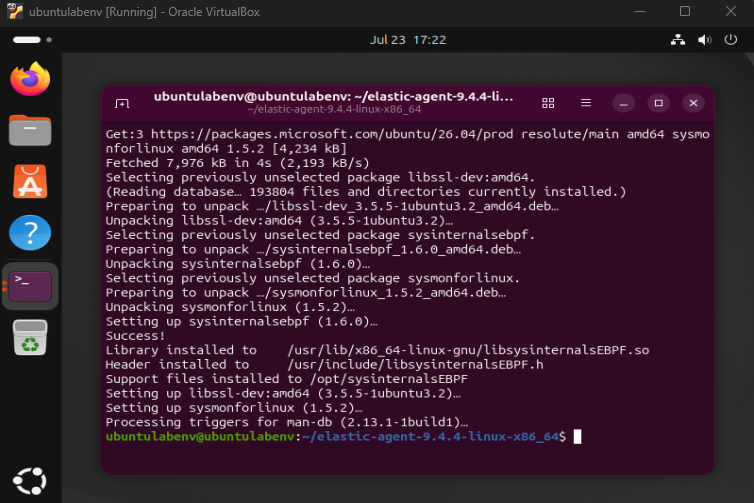Click path /opt/sysinternalsEBPF in output

tap(389, 379)
